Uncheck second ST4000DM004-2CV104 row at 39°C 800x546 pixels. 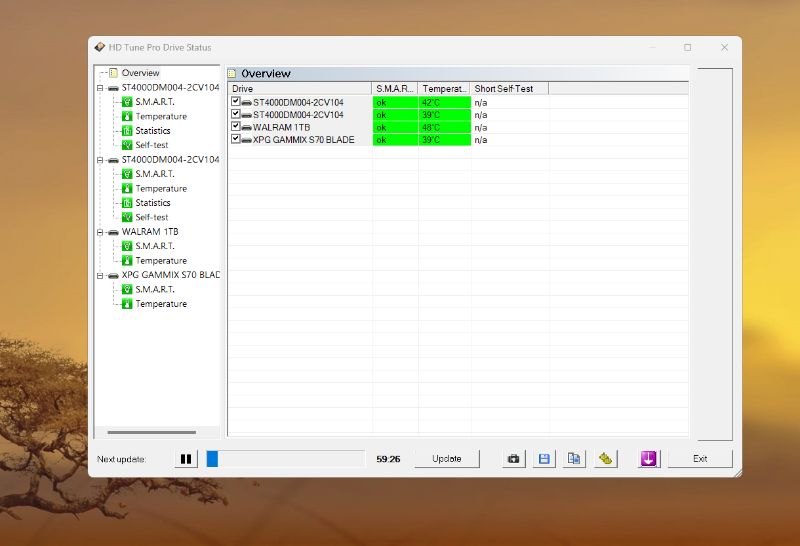coord(235,114)
